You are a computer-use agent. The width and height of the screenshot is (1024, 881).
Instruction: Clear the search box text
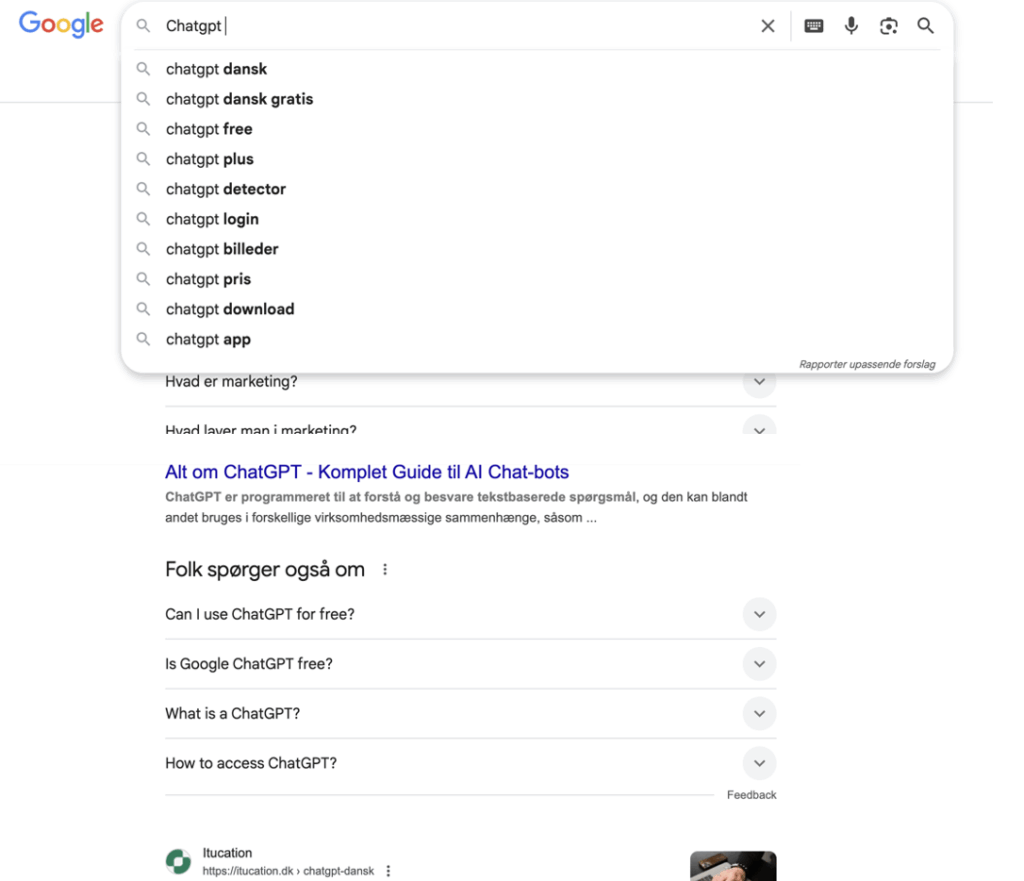click(x=768, y=26)
